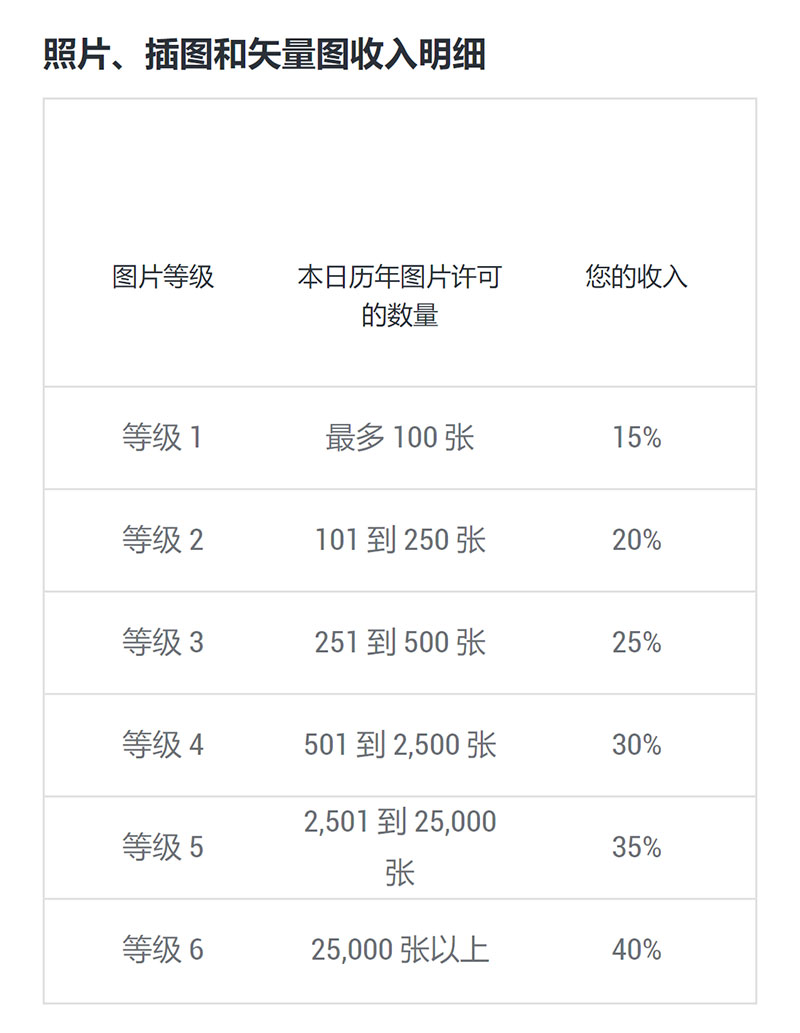Click the 等级 1 row label
The image size is (800, 1033).
[x=162, y=437]
